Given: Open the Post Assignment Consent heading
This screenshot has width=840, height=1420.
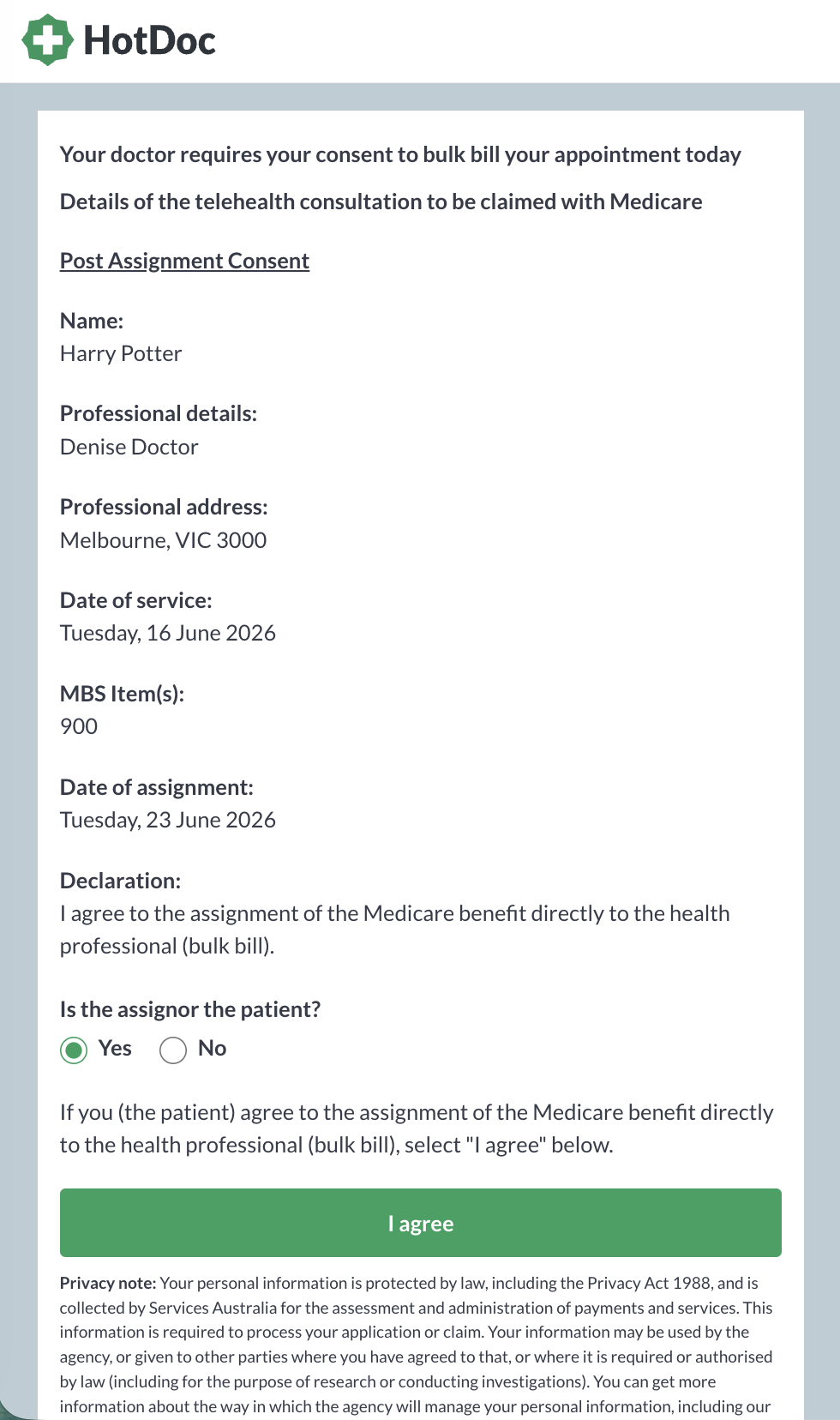Looking at the screenshot, I should (x=184, y=261).
